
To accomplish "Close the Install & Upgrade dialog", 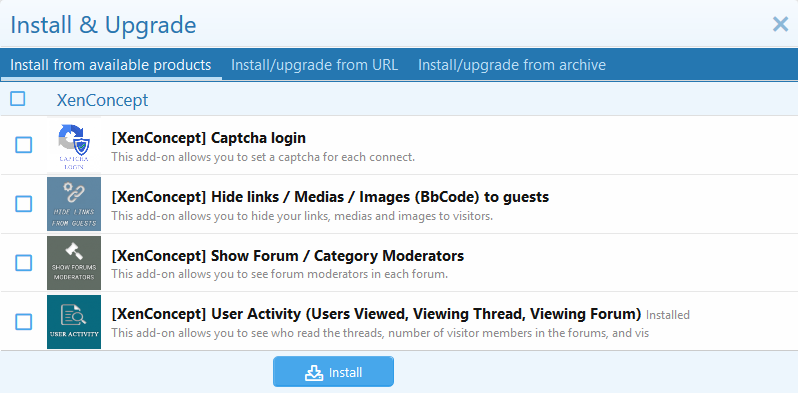I will [x=780, y=24].
